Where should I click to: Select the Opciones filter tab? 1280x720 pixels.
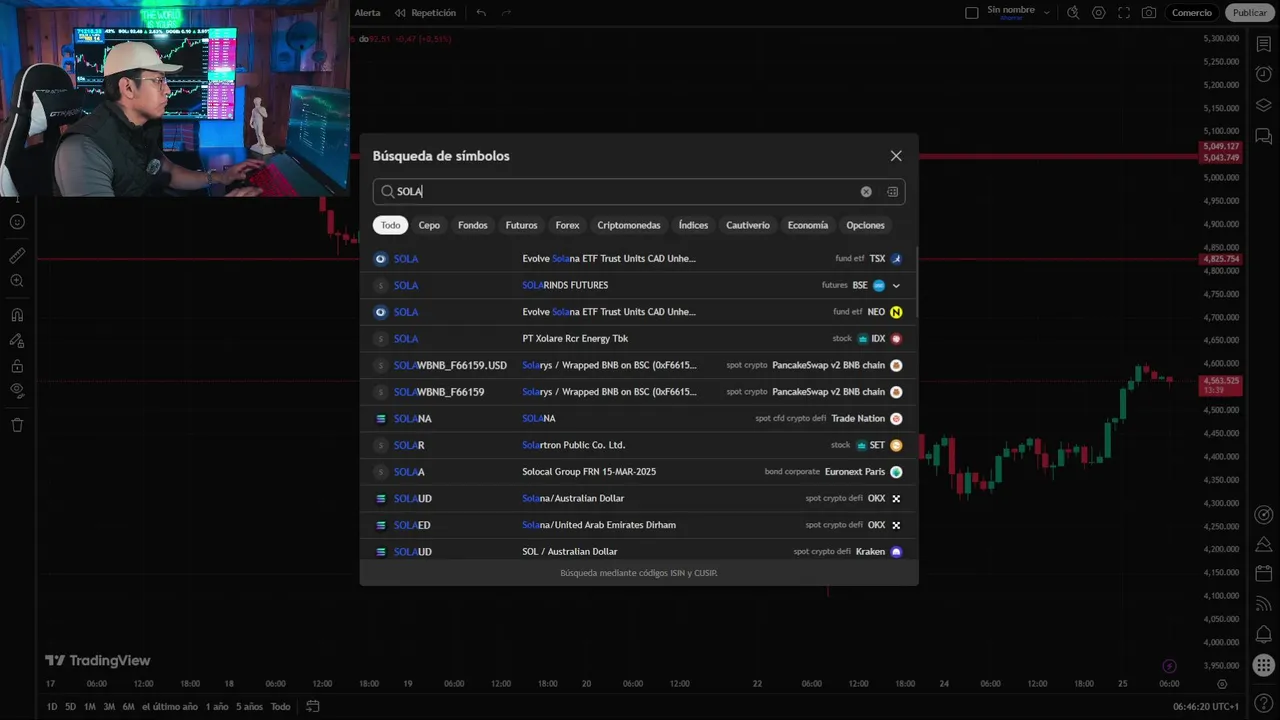(x=865, y=225)
